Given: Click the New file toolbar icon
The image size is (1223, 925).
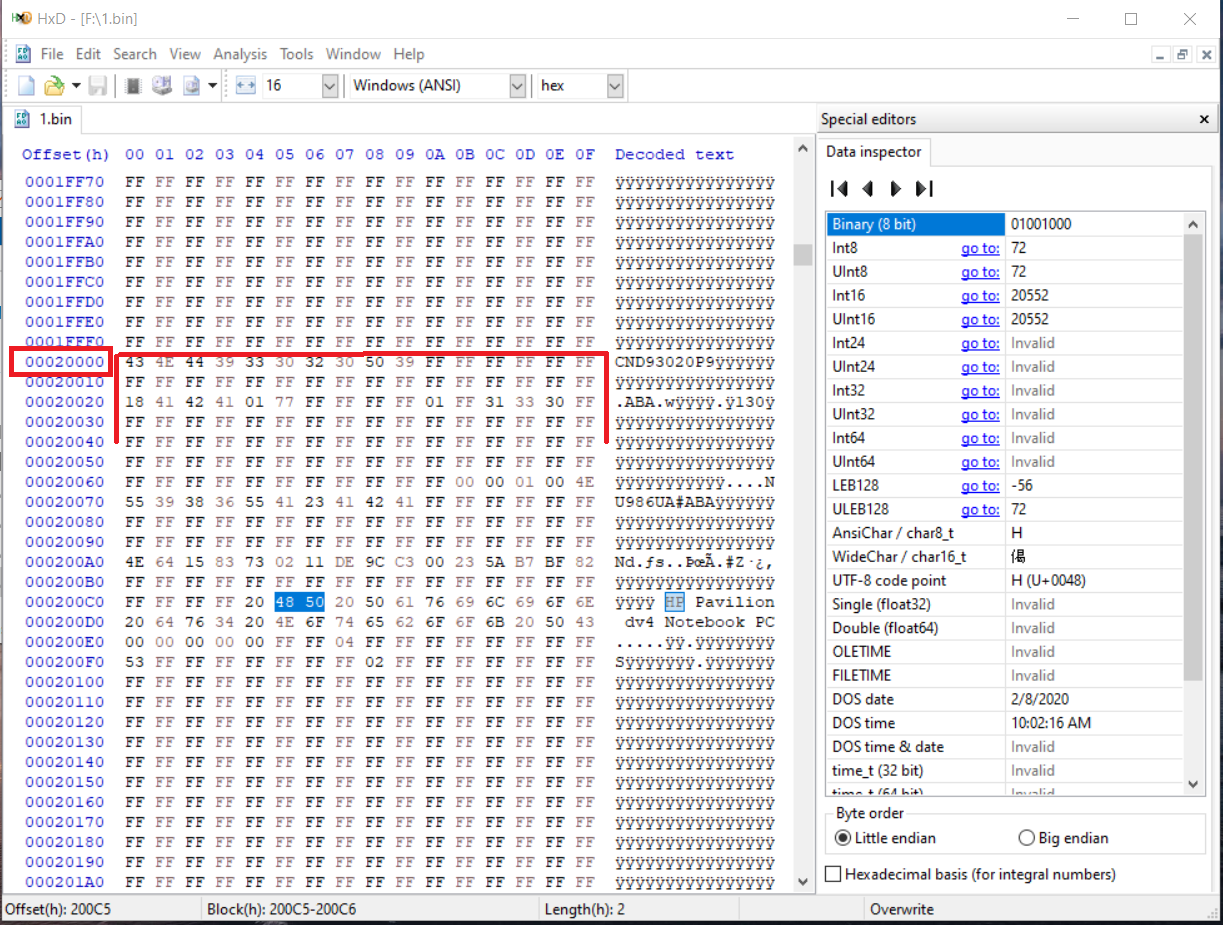Looking at the screenshot, I should 26,86.
